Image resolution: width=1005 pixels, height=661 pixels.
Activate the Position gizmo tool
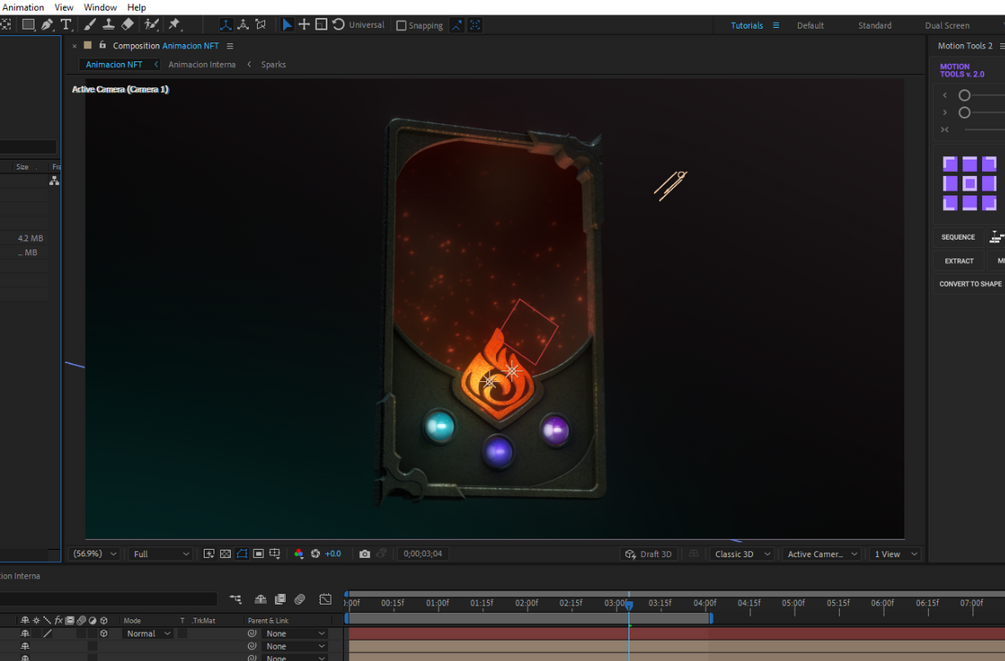click(x=304, y=25)
